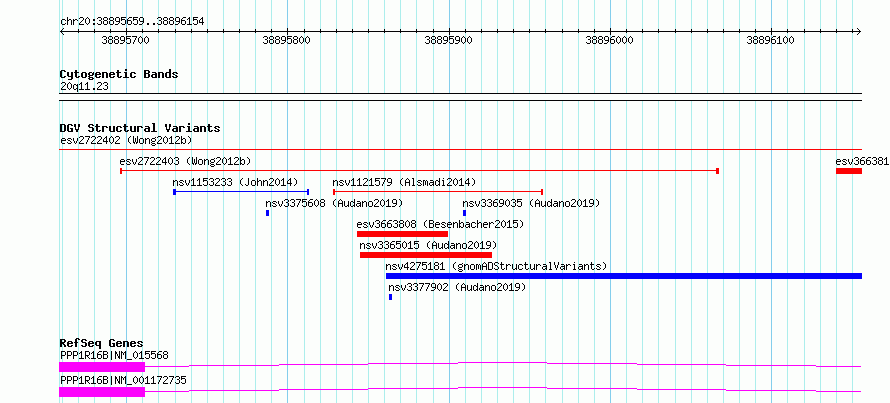Select the nsv4275181 thick blue bar
The image size is (890, 403).
pyautogui.click(x=624, y=276)
